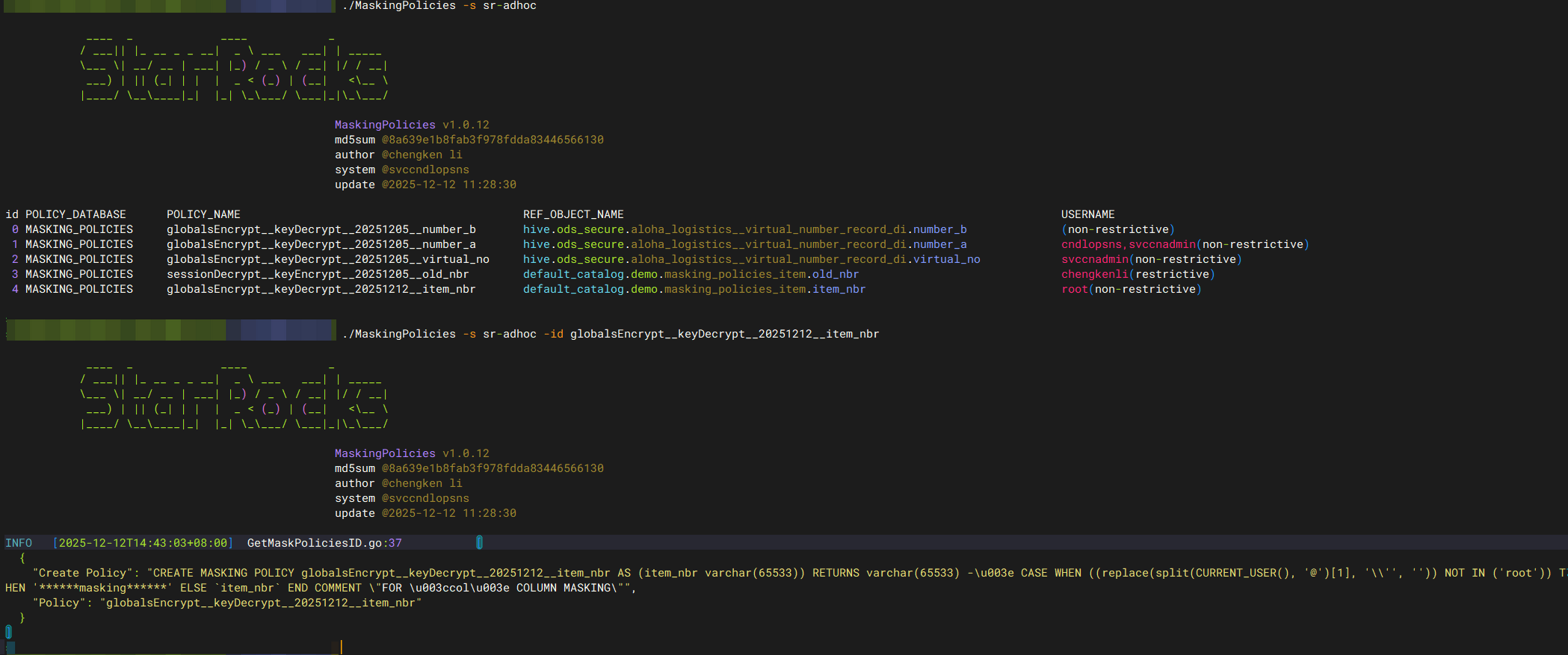Open the GetMaskPoliciesID.go:37 source reference
The height and width of the screenshot is (655, 1568).
coord(324,543)
